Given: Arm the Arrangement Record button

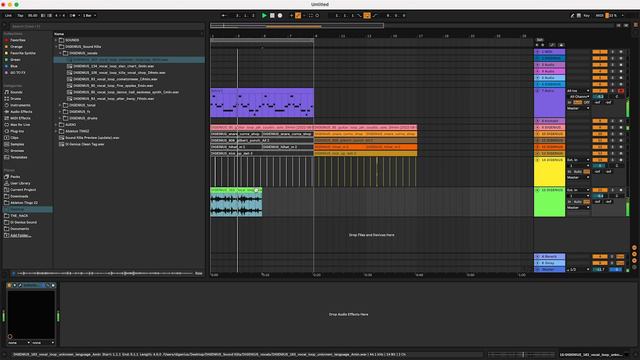Looking at the screenshot, I should tap(280, 15).
